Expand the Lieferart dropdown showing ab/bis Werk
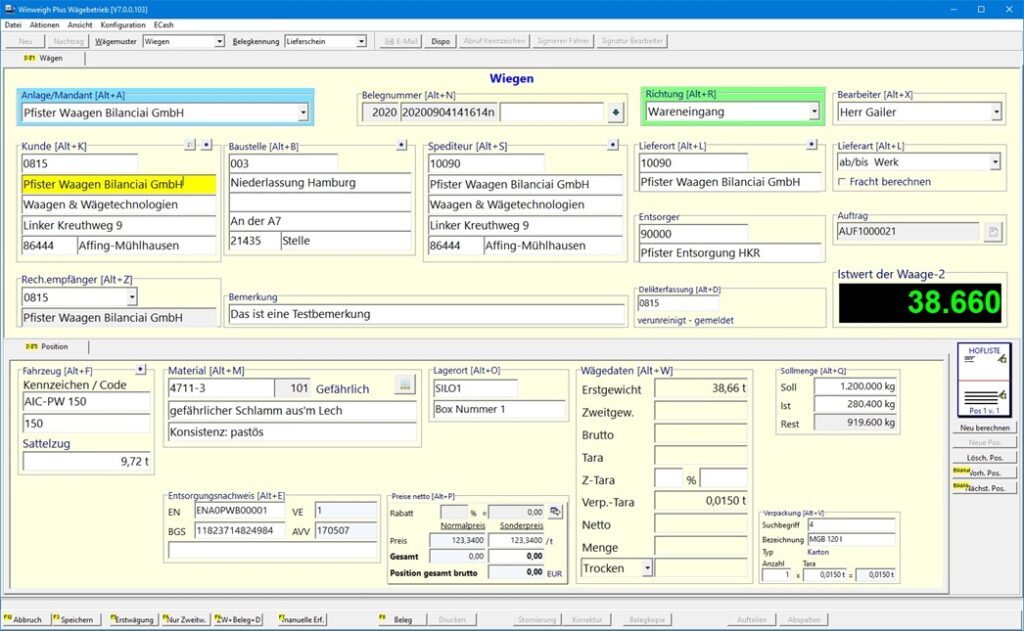This screenshot has height=631, width=1024. click(995, 162)
